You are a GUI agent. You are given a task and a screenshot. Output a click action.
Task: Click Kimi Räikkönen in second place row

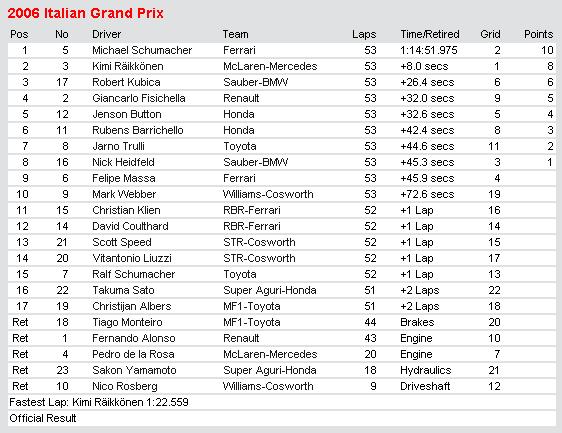[x=128, y=66]
